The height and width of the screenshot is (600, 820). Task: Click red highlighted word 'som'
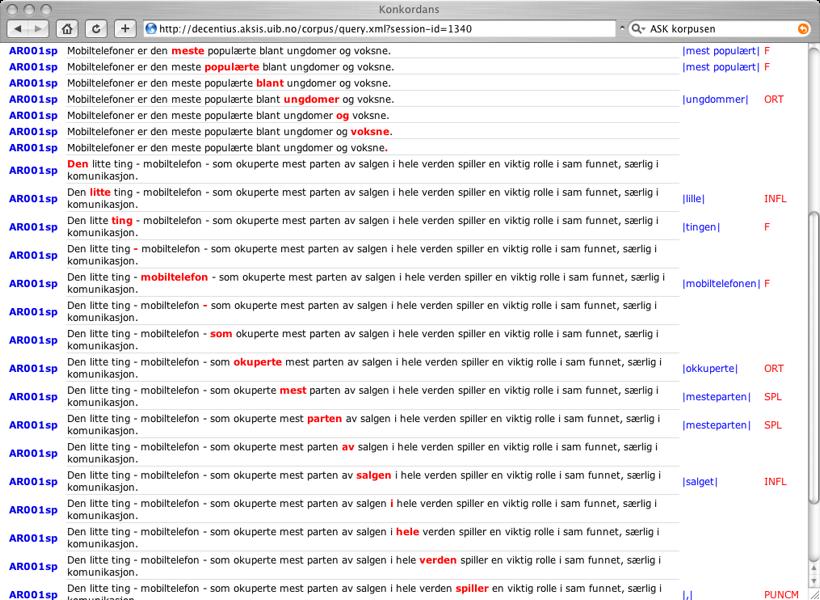(x=221, y=333)
